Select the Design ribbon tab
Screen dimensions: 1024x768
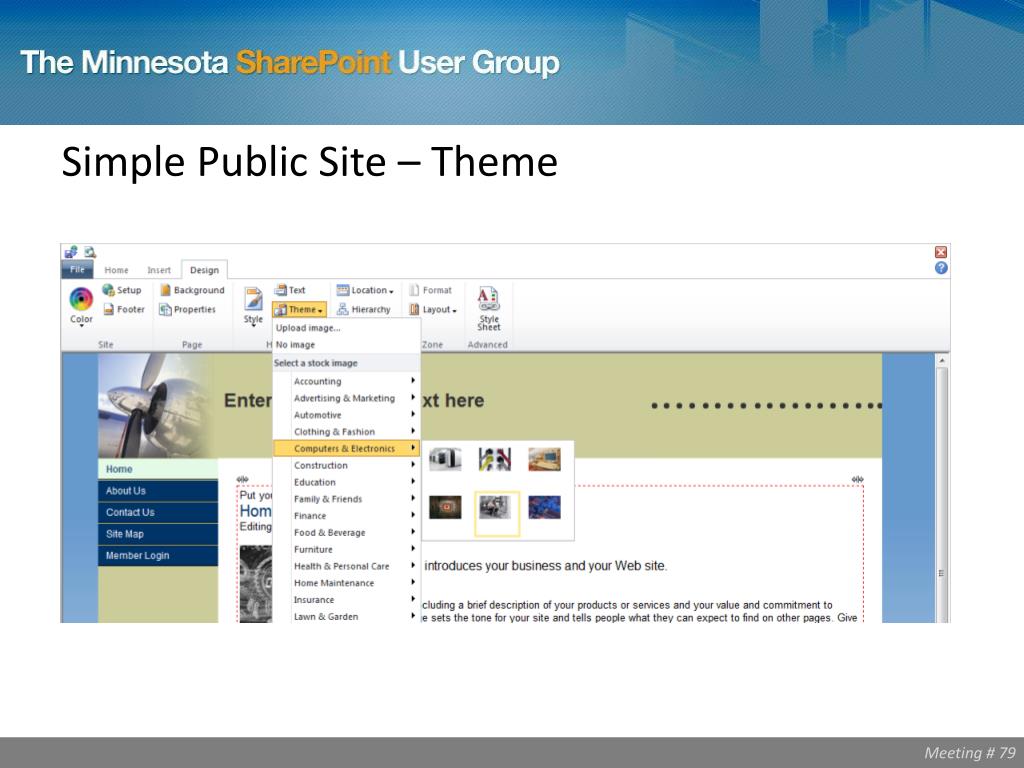click(204, 270)
